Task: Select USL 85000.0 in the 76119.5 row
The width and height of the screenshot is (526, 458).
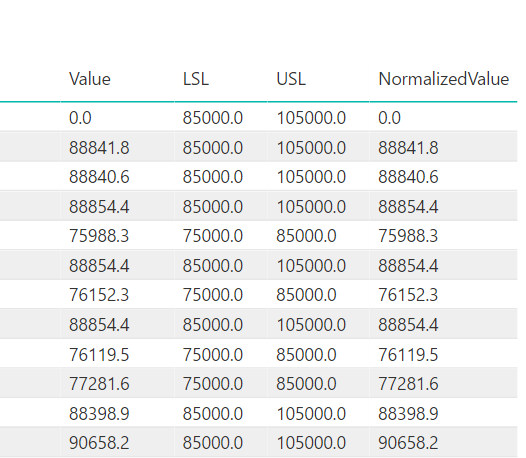Action: pos(306,355)
